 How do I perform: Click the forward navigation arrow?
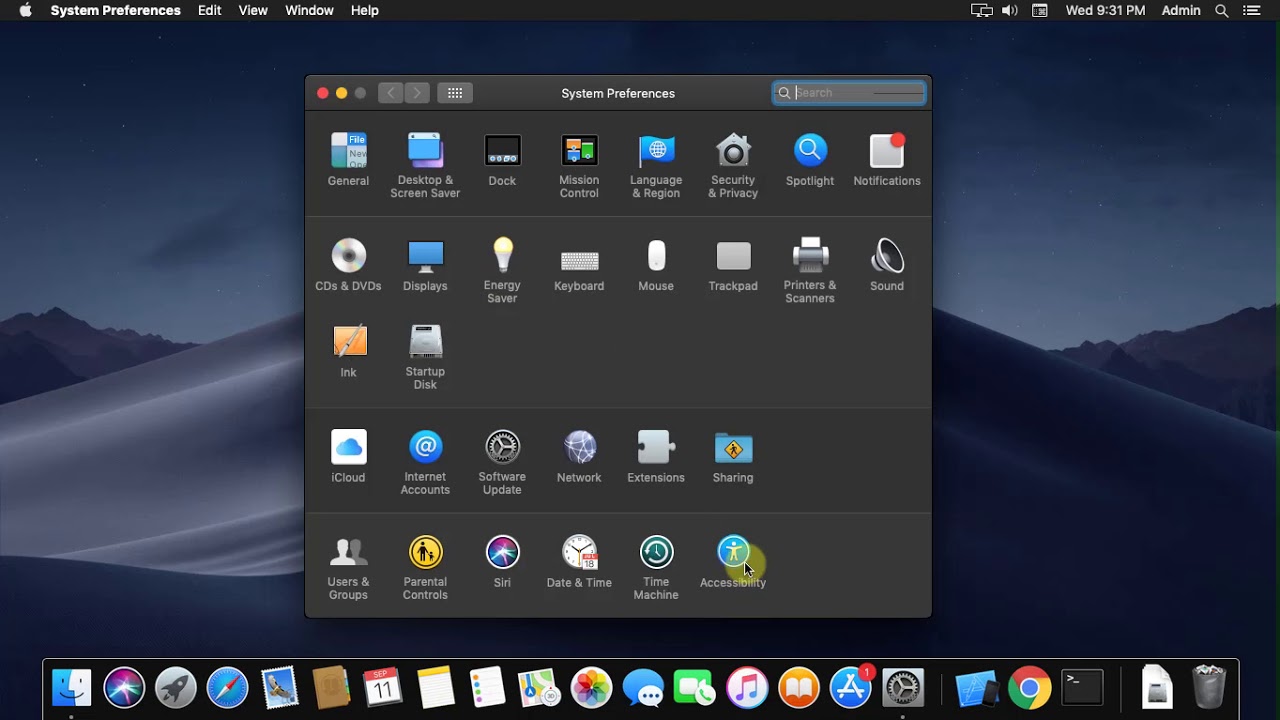(x=417, y=93)
